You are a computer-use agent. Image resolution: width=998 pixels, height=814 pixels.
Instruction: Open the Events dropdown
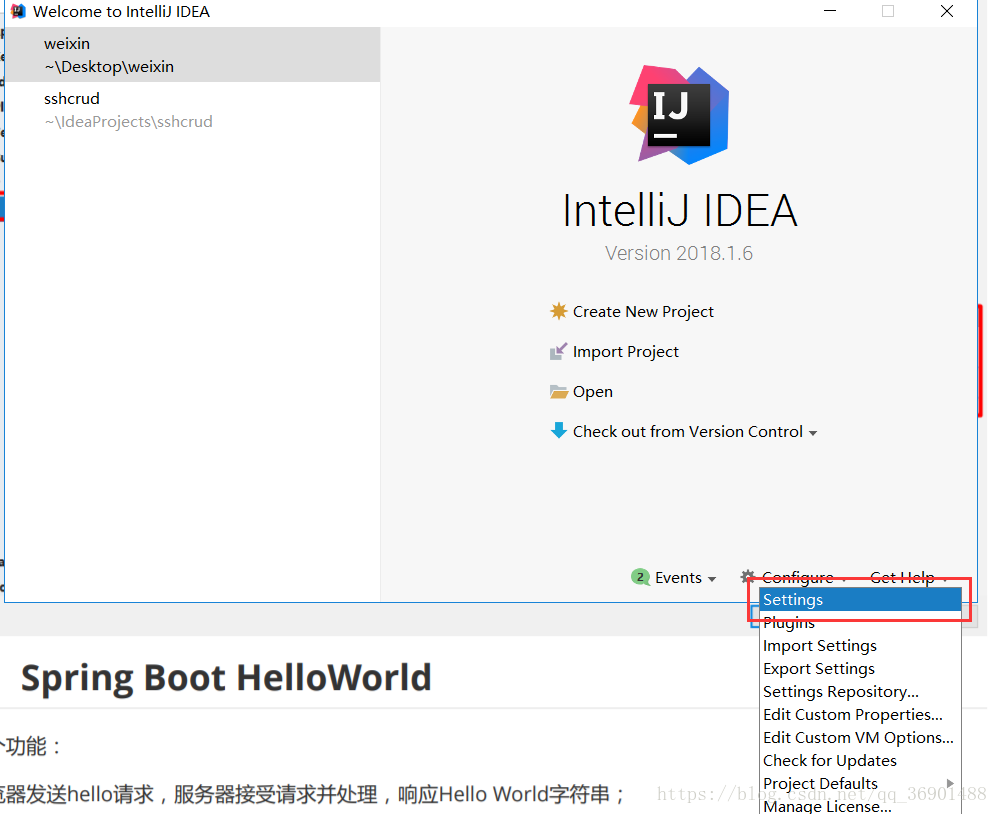coord(685,577)
